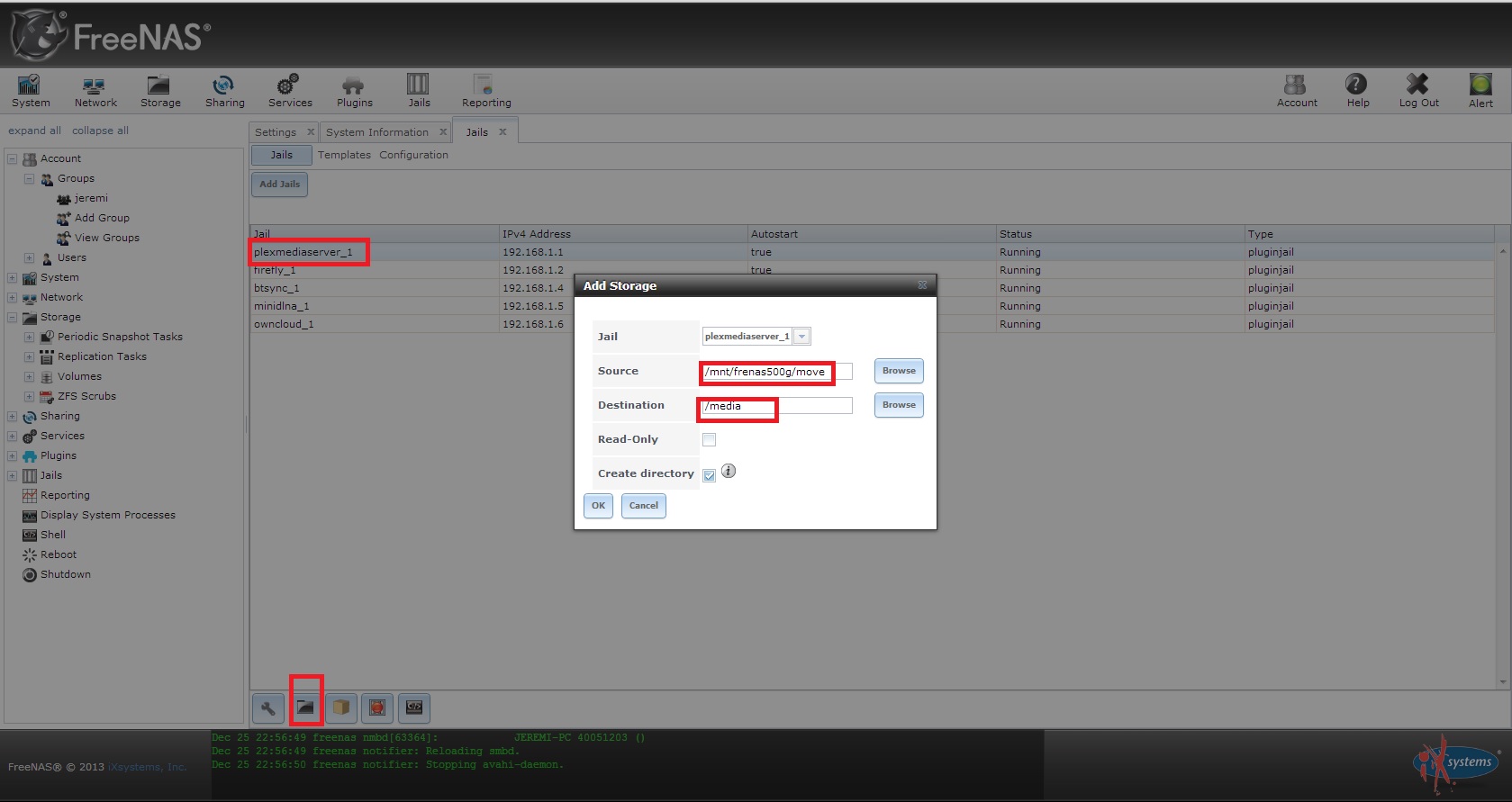This screenshot has height=802, width=1512.
Task: Click the red Stop jail icon
Action: click(377, 707)
